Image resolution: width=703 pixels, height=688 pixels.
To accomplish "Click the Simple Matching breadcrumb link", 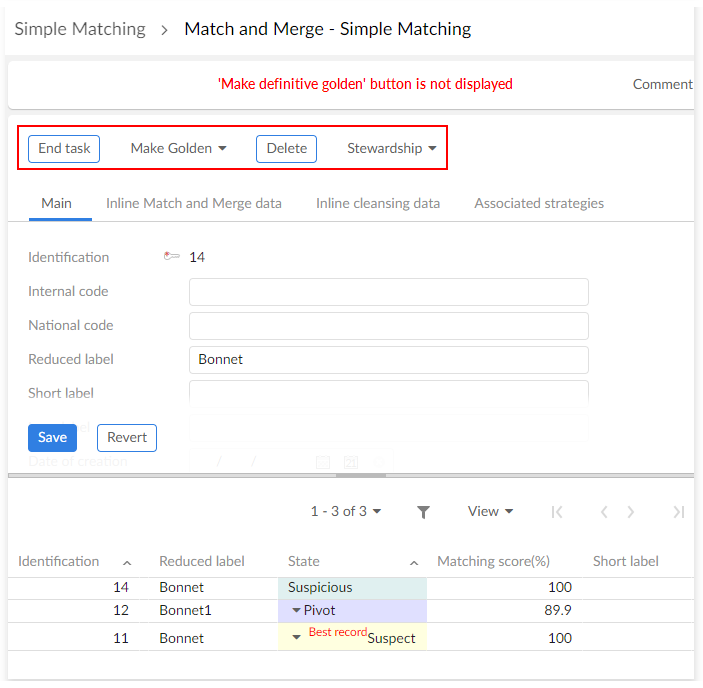I will pos(80,29).
